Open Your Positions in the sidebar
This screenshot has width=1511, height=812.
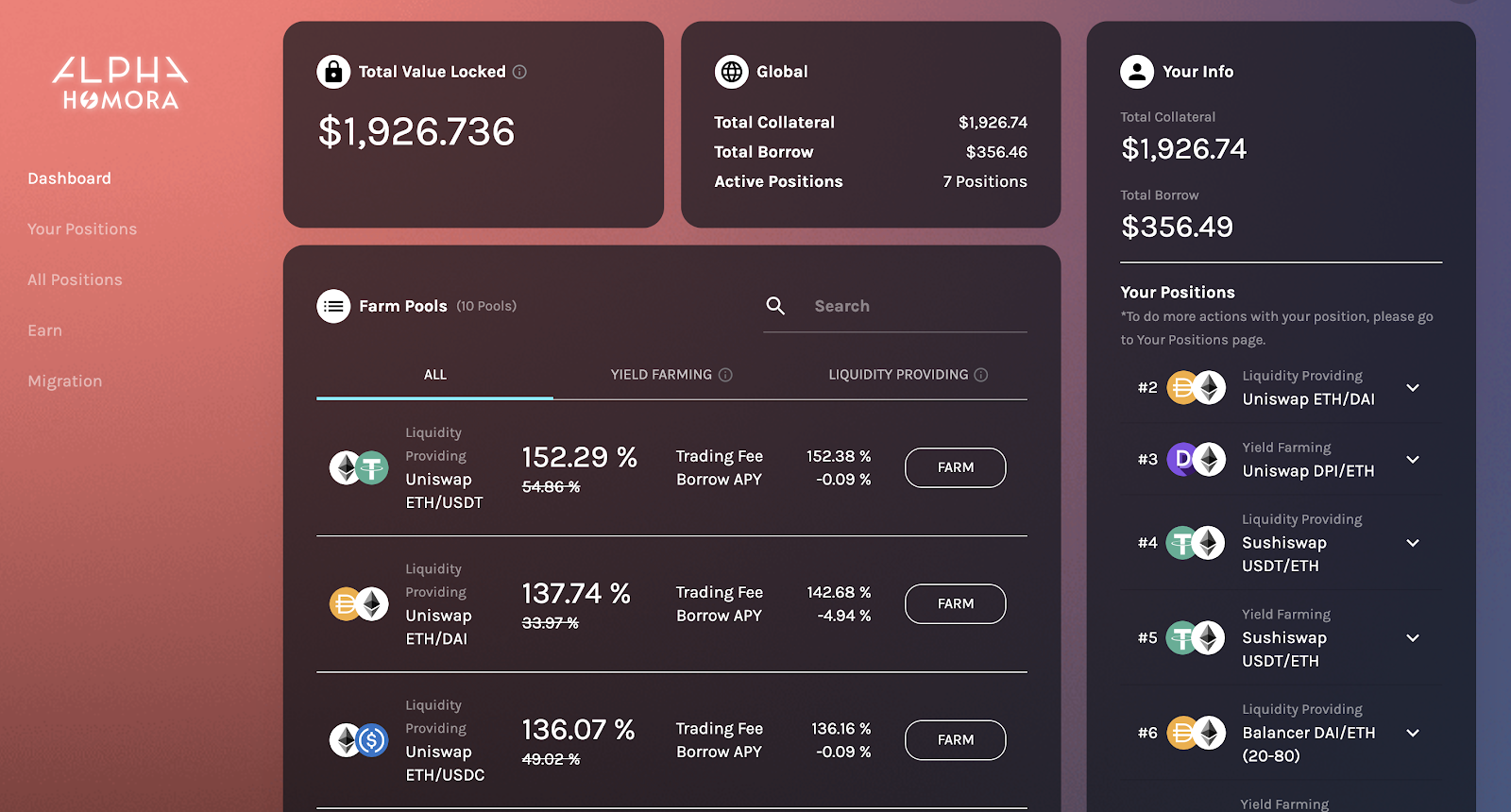82,229
